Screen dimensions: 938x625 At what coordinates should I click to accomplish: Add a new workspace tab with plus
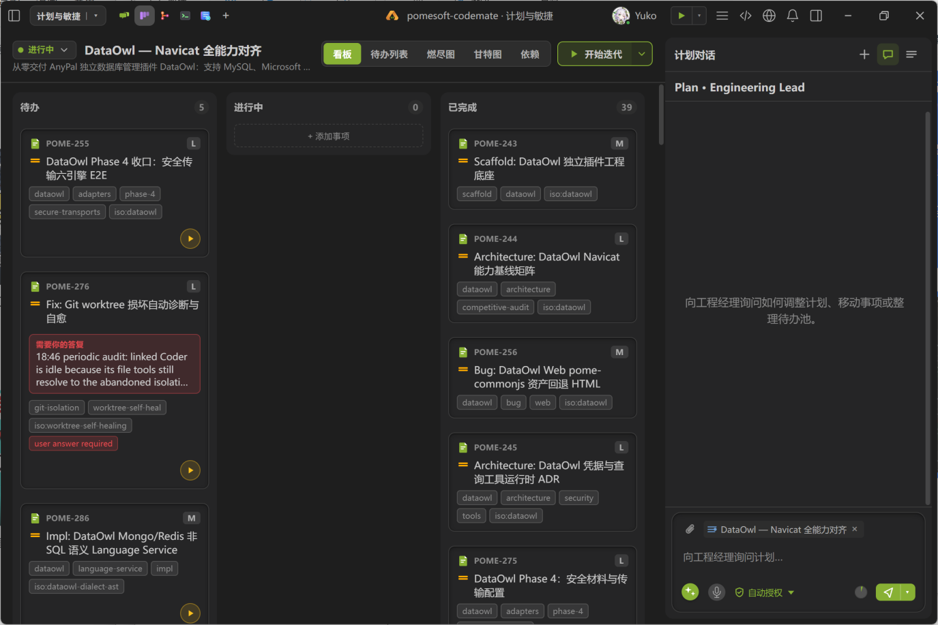pyautogui.click(x=226, y=16)
